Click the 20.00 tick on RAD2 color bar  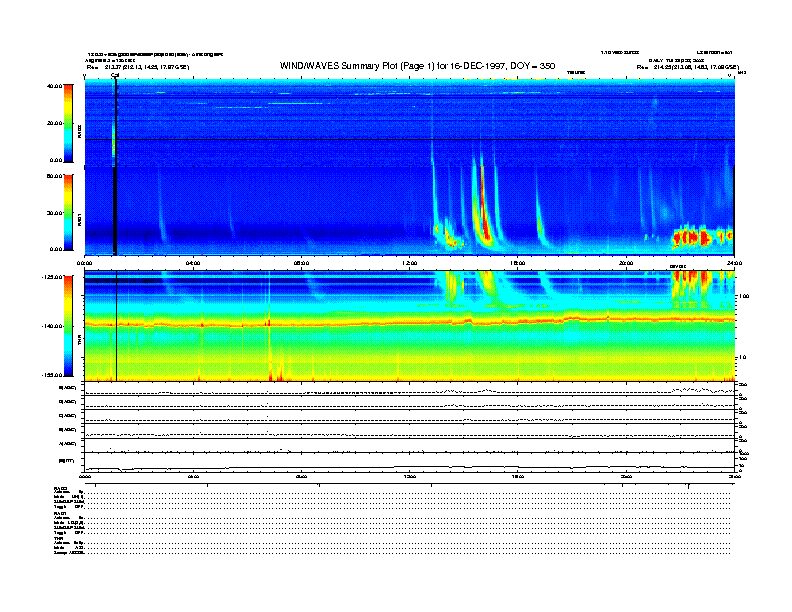(54, 123)
